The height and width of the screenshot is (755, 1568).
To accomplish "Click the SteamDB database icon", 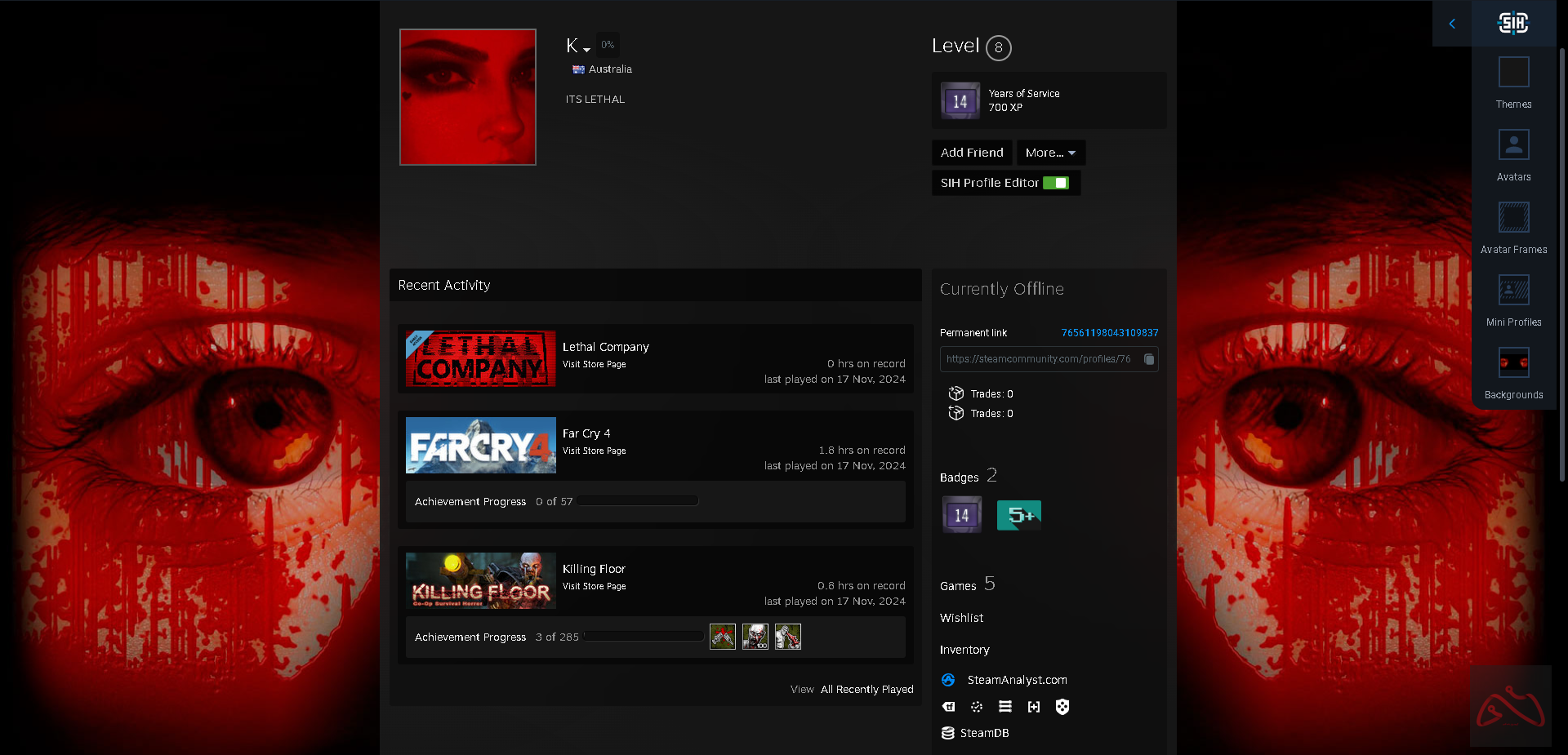I will 948,733.
